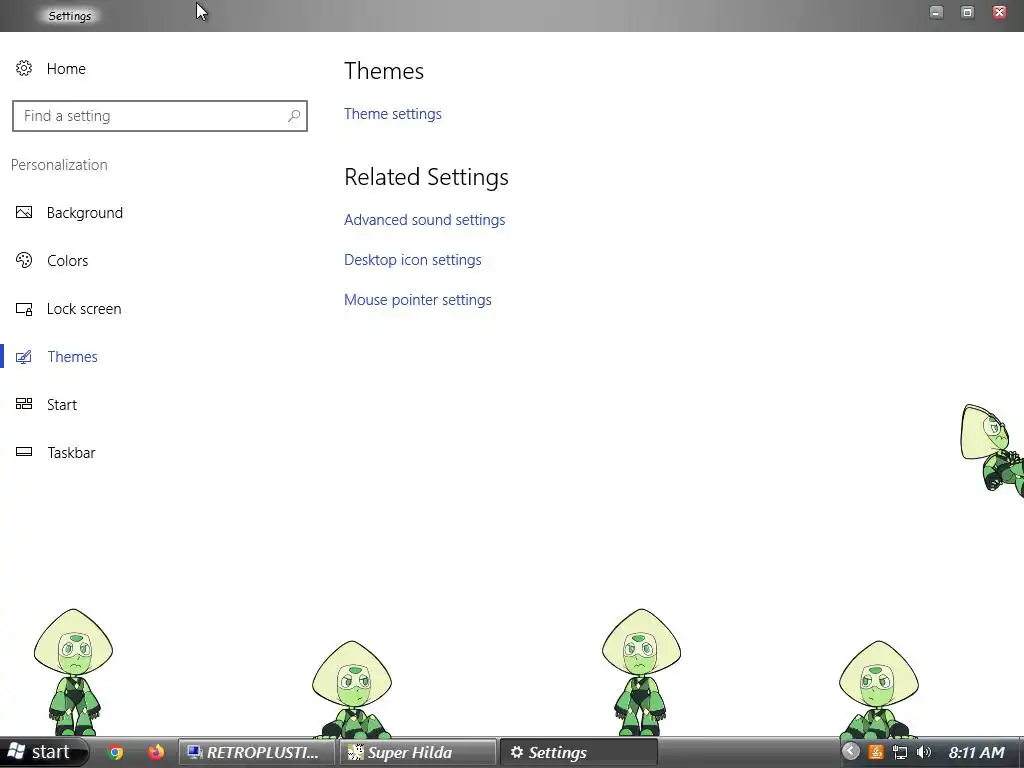1024x768 pixels.
Task: Open the Theme settings link
Action: [x=392, y=114]
